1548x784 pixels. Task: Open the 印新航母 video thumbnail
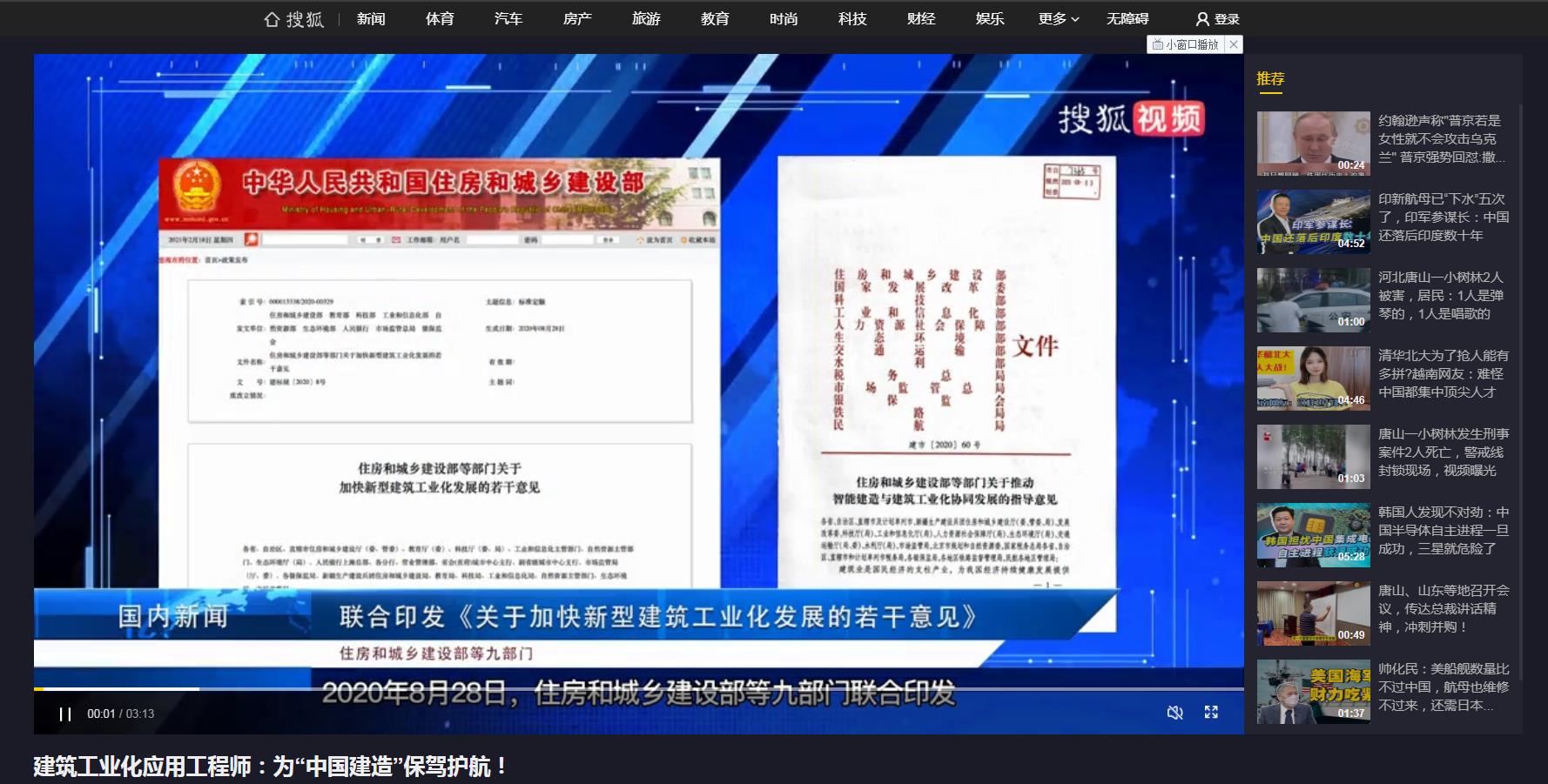click(1313, 222)
